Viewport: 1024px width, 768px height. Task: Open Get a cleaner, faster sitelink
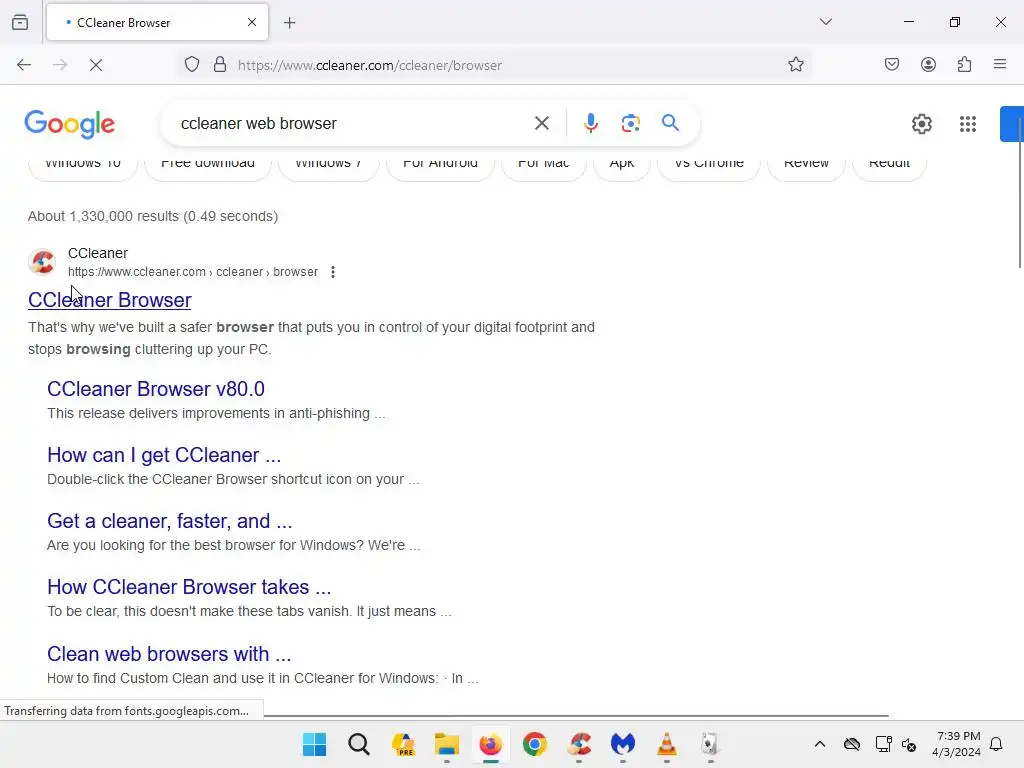point(169,520)
